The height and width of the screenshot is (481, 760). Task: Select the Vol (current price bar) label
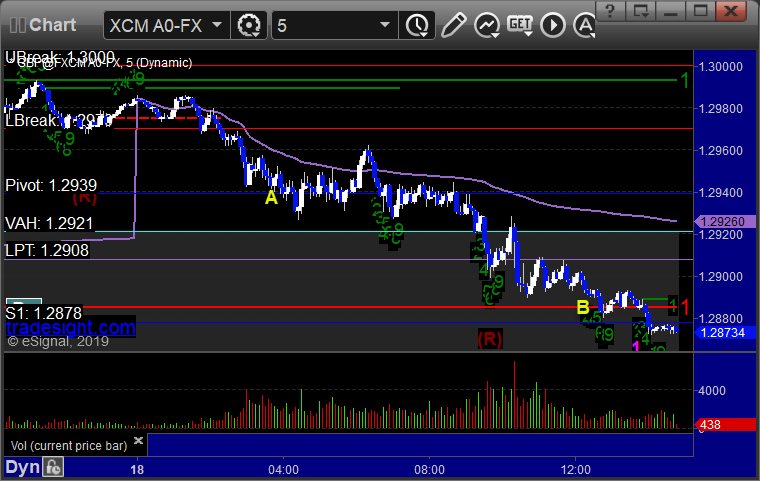click(x=69, y=445)
